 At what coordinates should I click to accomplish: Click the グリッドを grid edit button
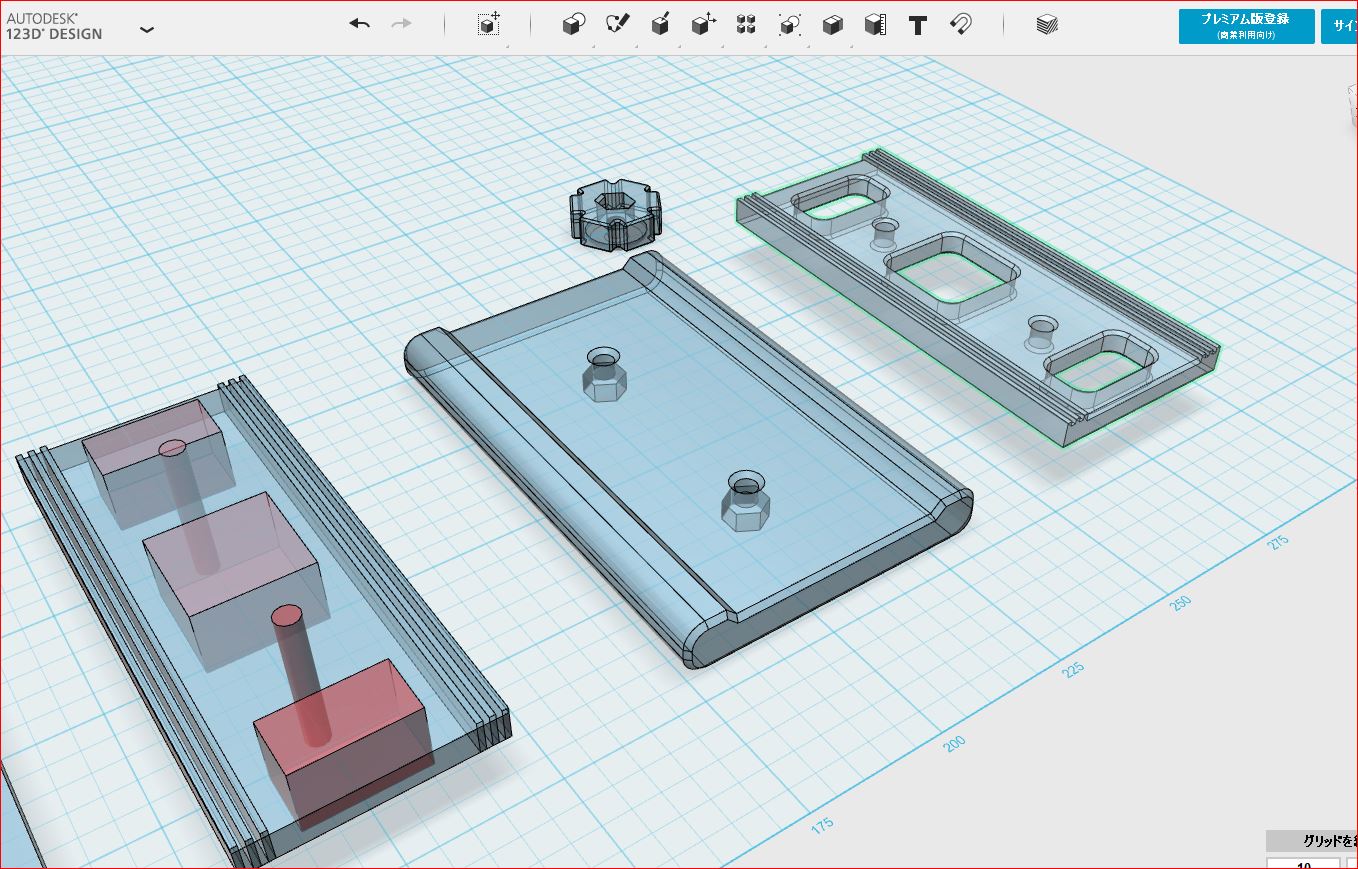click(1312, 841)
